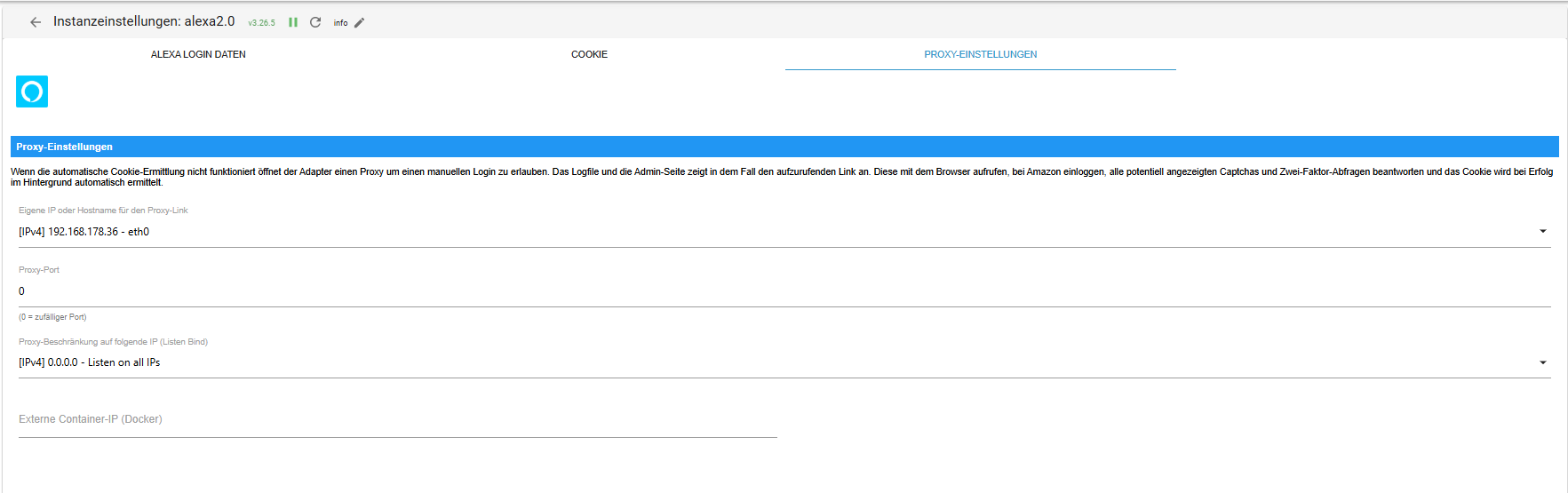This screenshot has width=1568, height=493.
Task: Click the Proxy-Beschränkung (Listen Bind) label
Action: click(113, 342)
